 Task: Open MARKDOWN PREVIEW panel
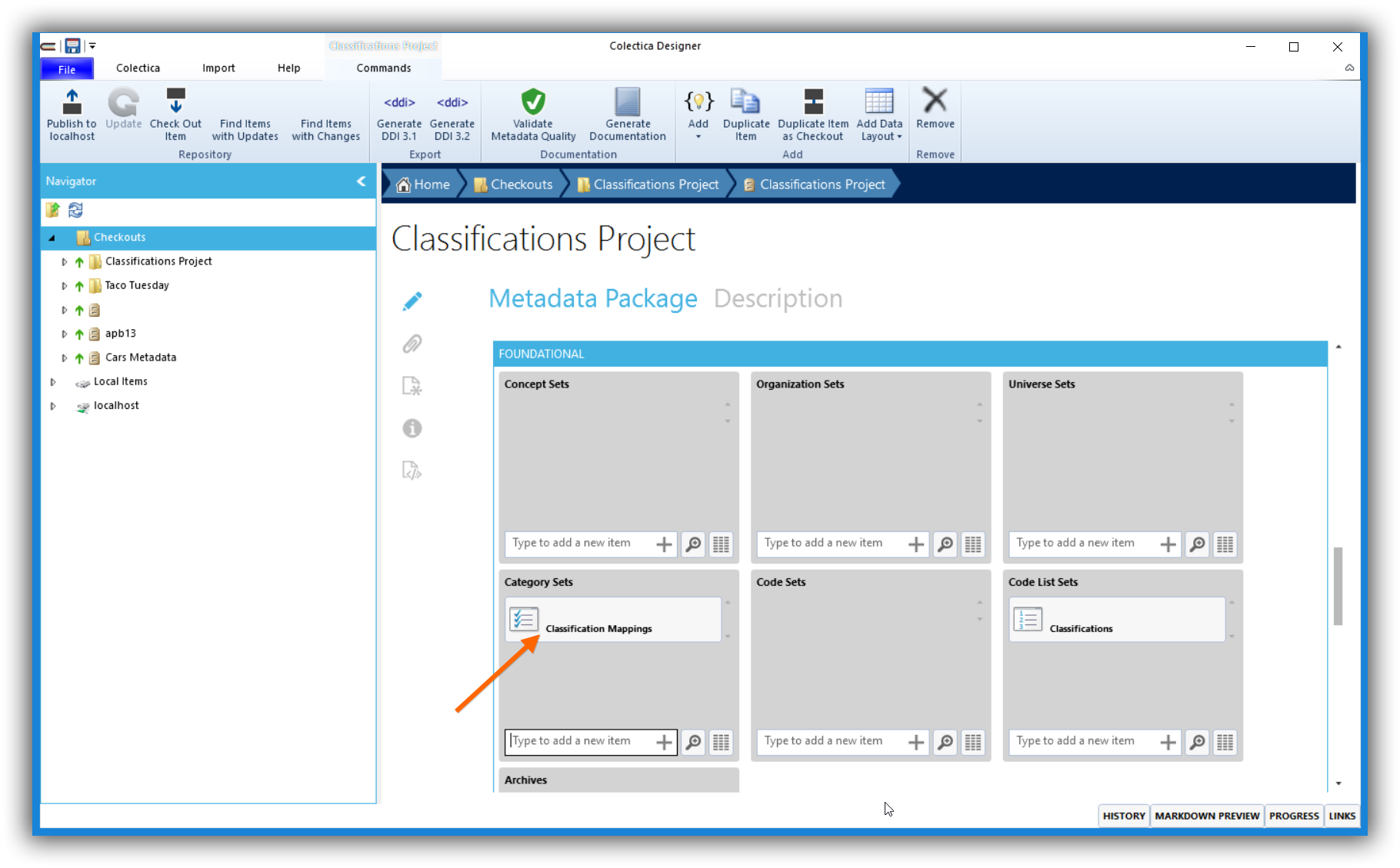pyautogui.click(x=1207, y=816)
